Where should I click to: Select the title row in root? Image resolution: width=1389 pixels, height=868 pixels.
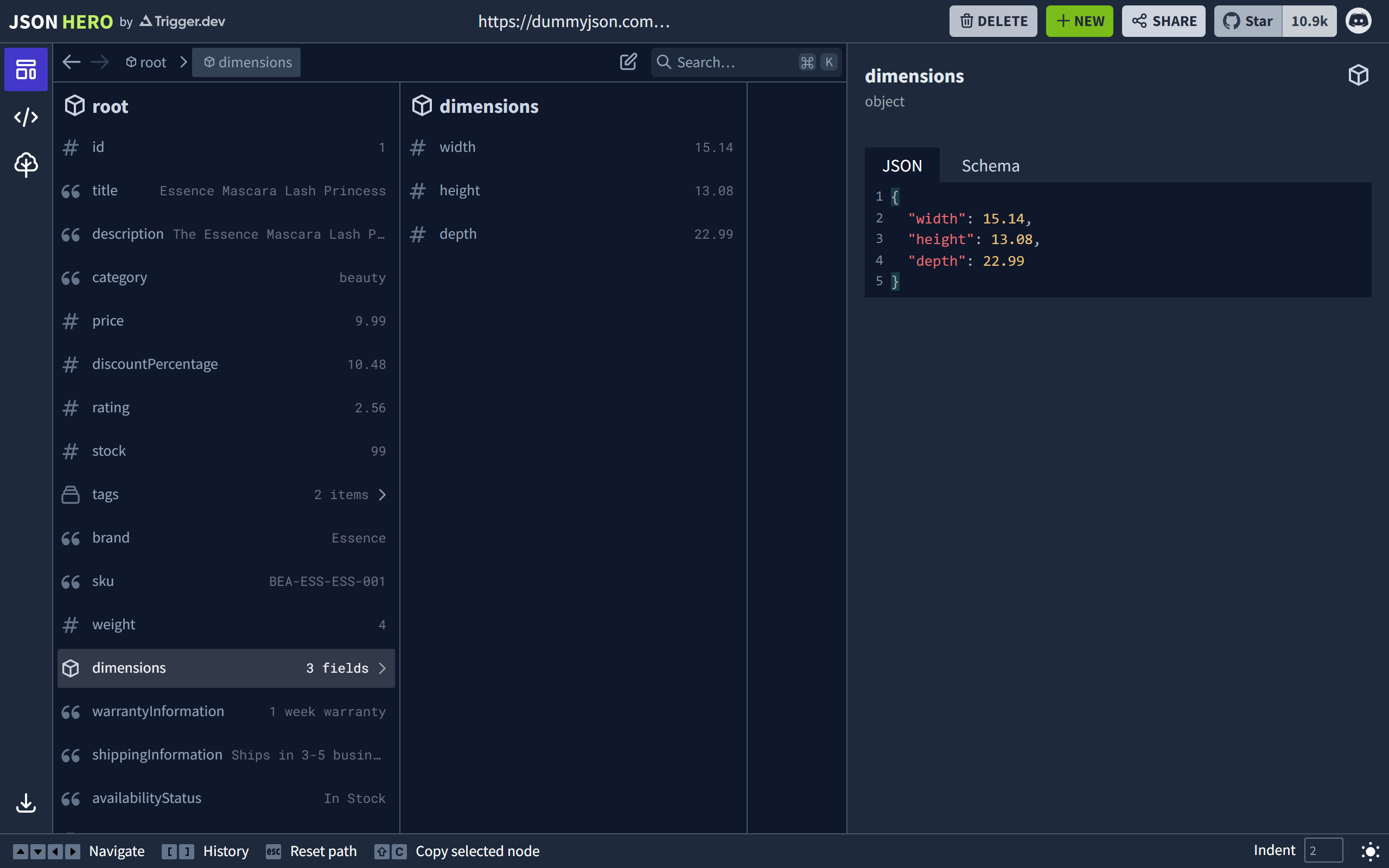pos(226,190)
